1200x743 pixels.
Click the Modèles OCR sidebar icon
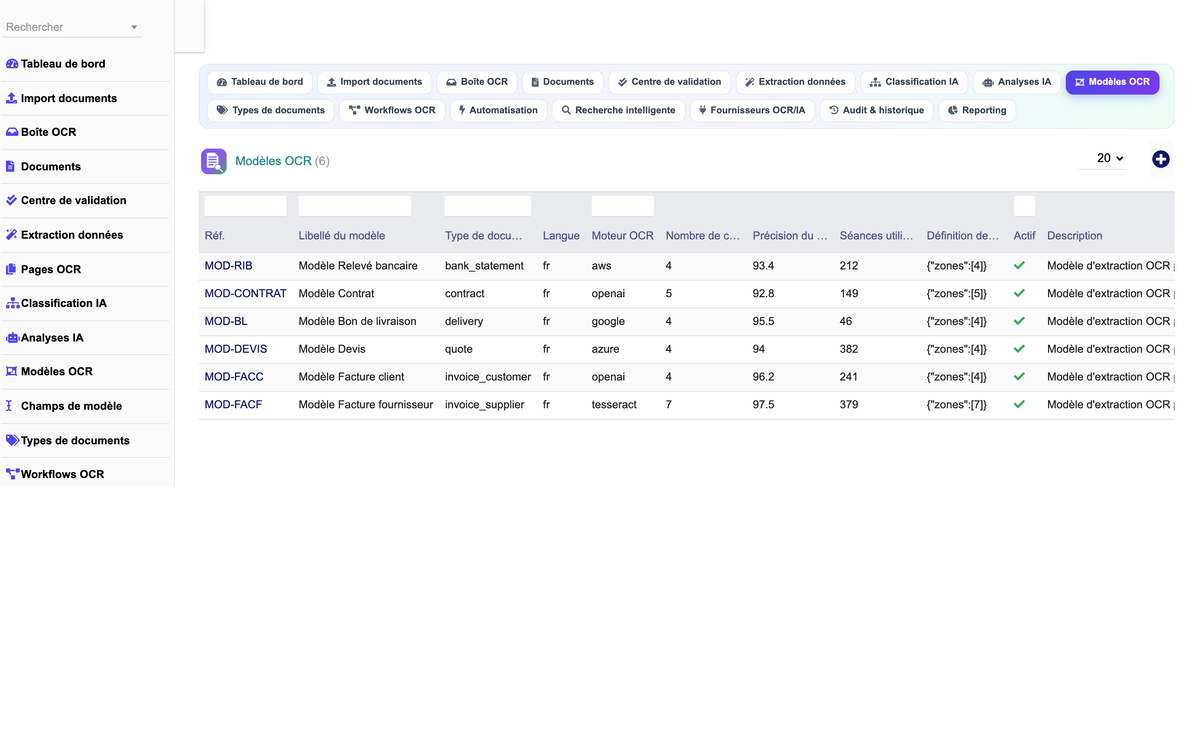click(x=12, y=371)
